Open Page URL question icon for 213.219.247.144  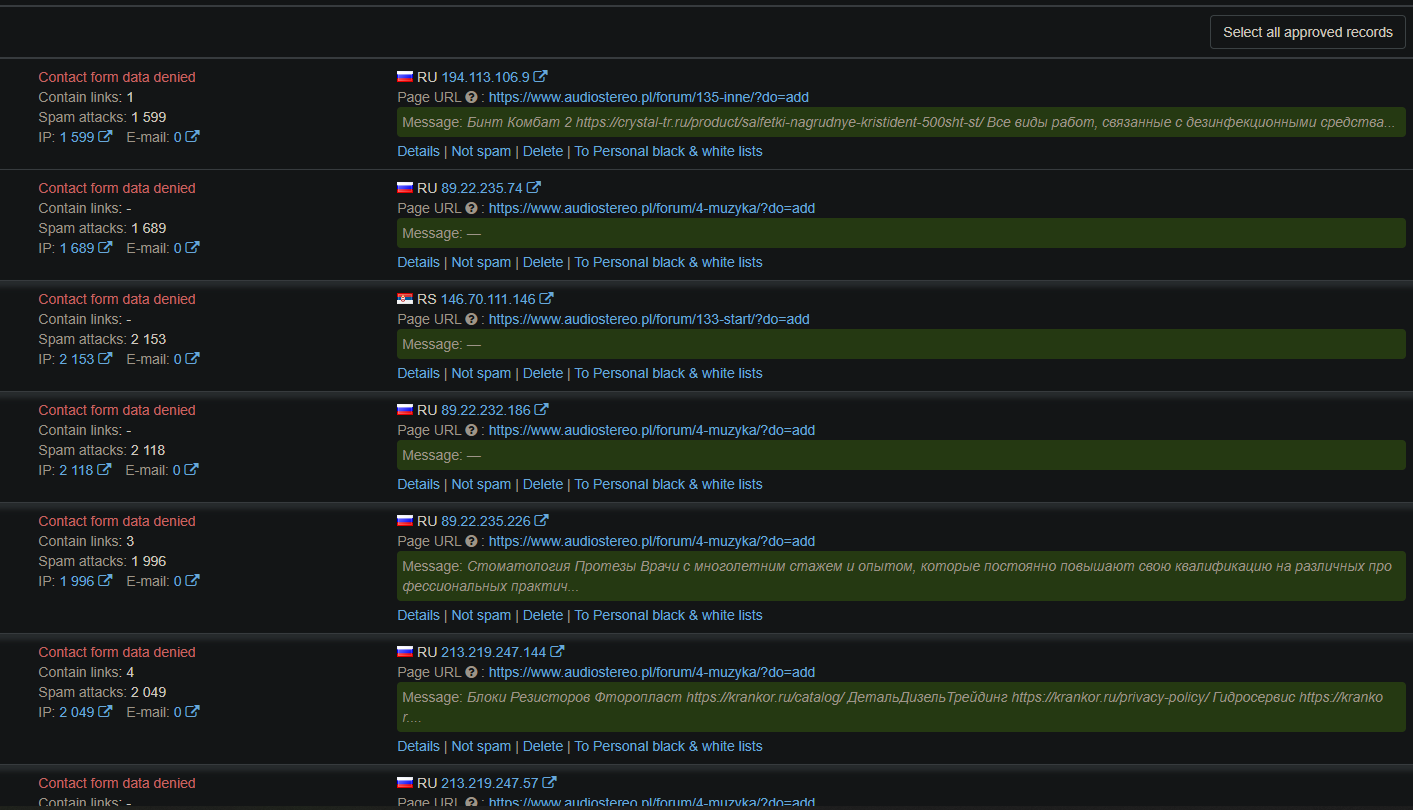[471, 672]
